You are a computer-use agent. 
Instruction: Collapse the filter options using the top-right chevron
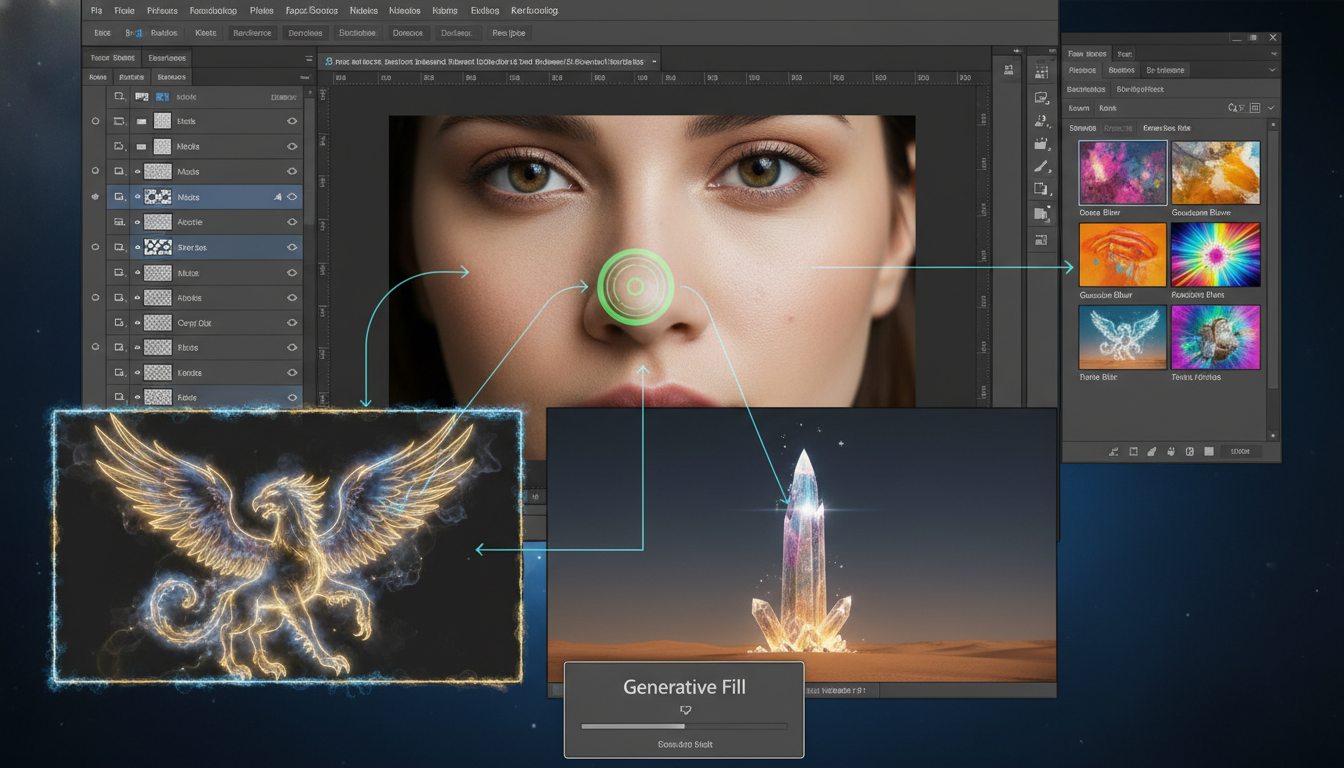coord(1274,53)
